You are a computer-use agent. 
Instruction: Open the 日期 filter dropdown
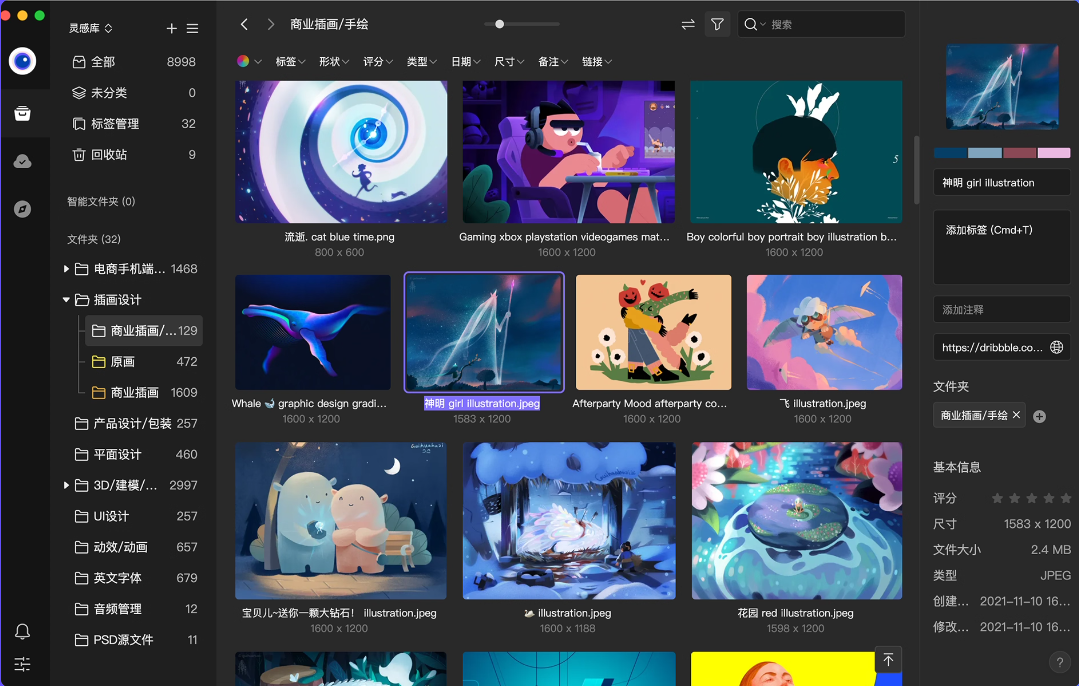[465, 61]
